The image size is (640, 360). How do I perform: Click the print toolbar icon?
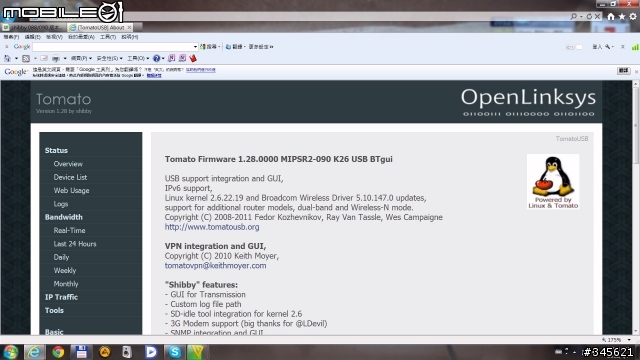(x=56, y=58)
